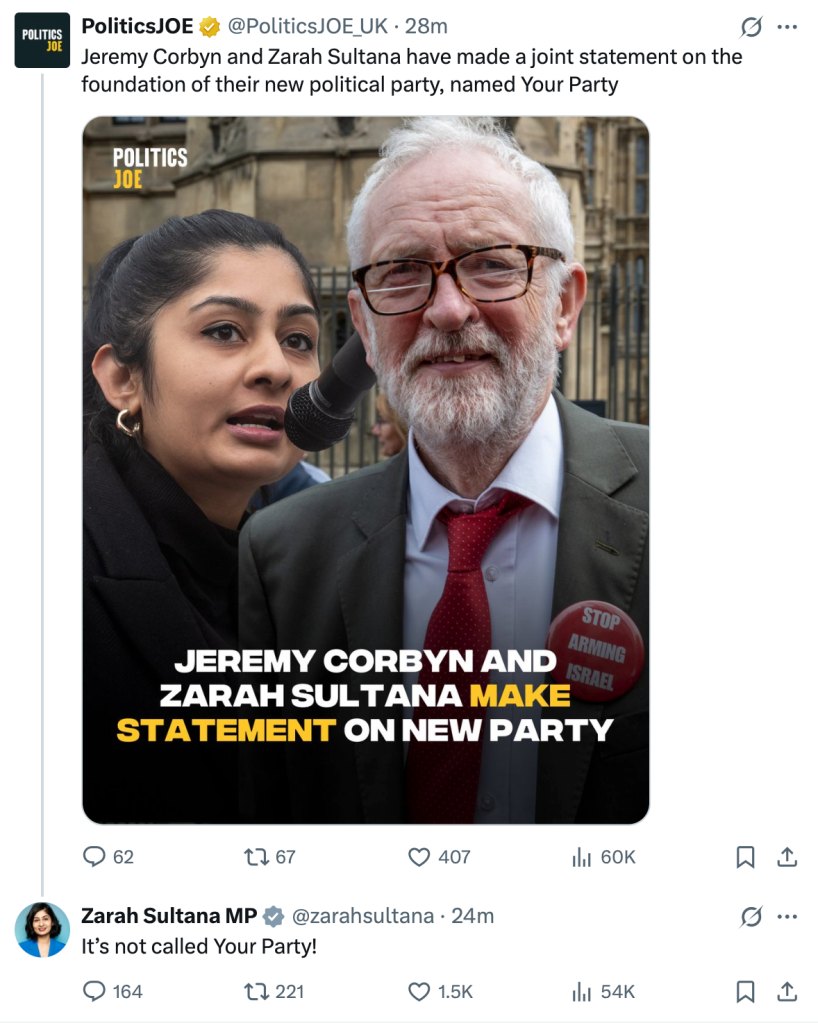Open Grok icon on Zarah Sultana's reply
The image size is (818, 1023).
click(x=750, y=916)
